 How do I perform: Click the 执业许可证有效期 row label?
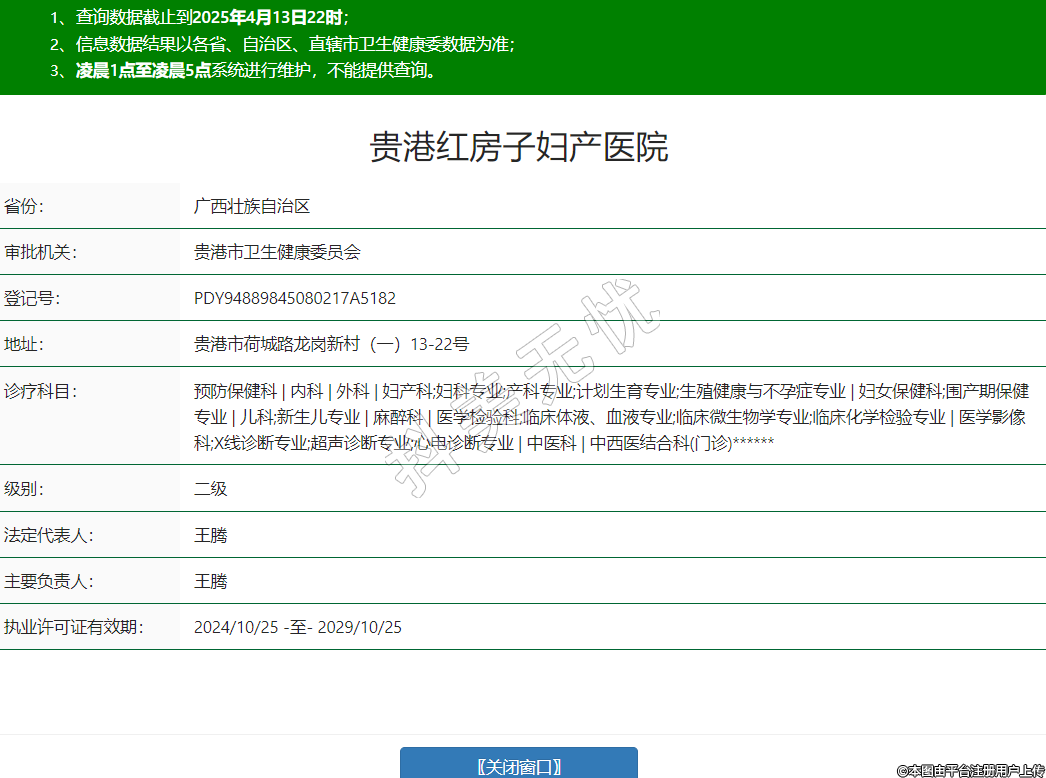(74, 627)
